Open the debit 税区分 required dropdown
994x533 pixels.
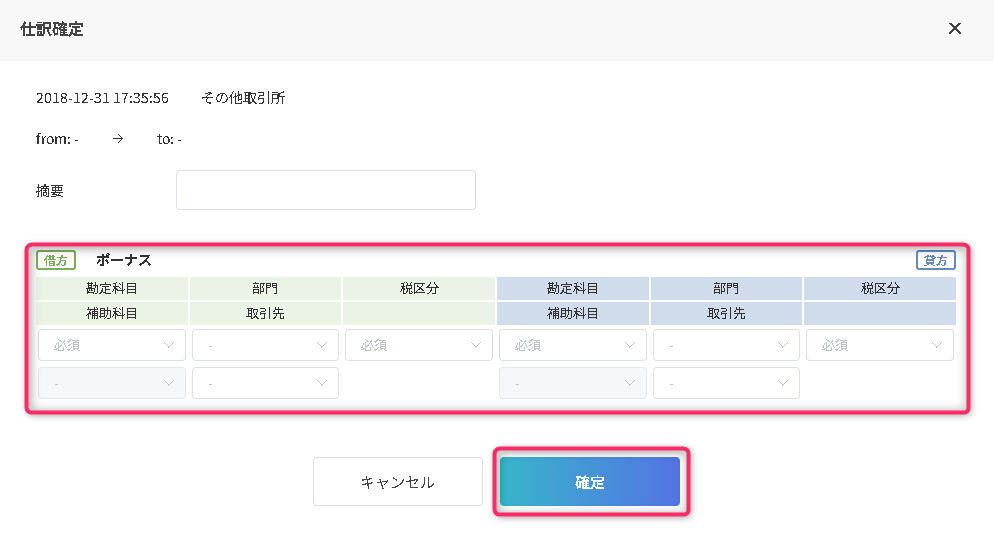[x=418, y=345]
